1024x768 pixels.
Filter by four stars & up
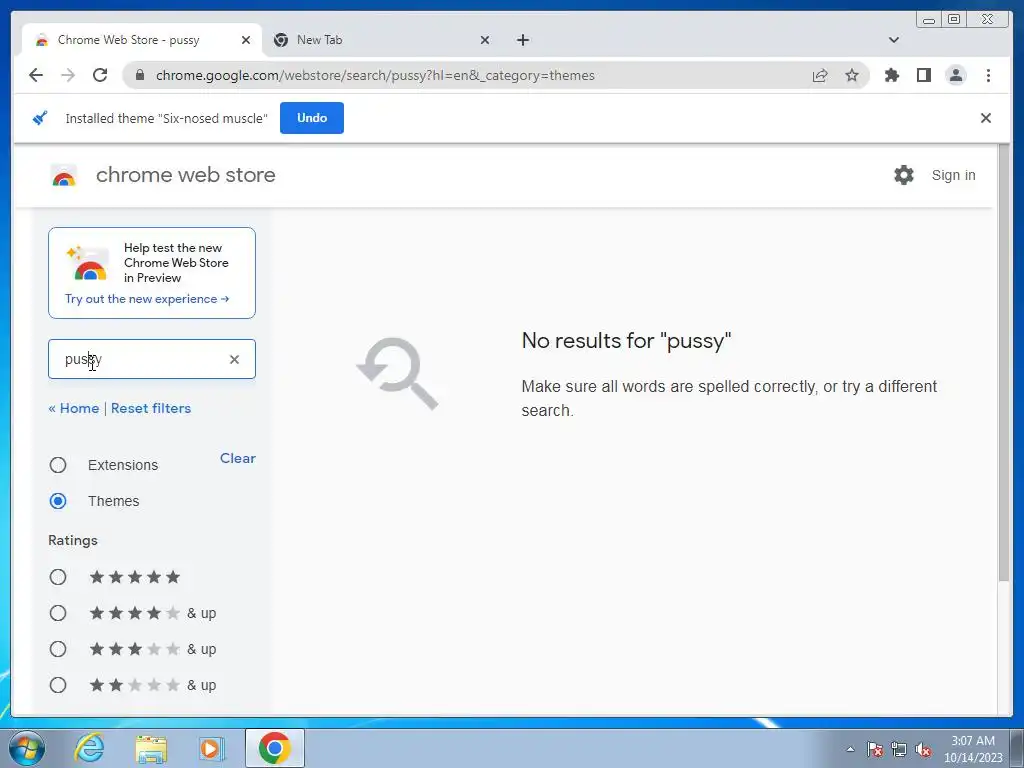click(58, 613)
